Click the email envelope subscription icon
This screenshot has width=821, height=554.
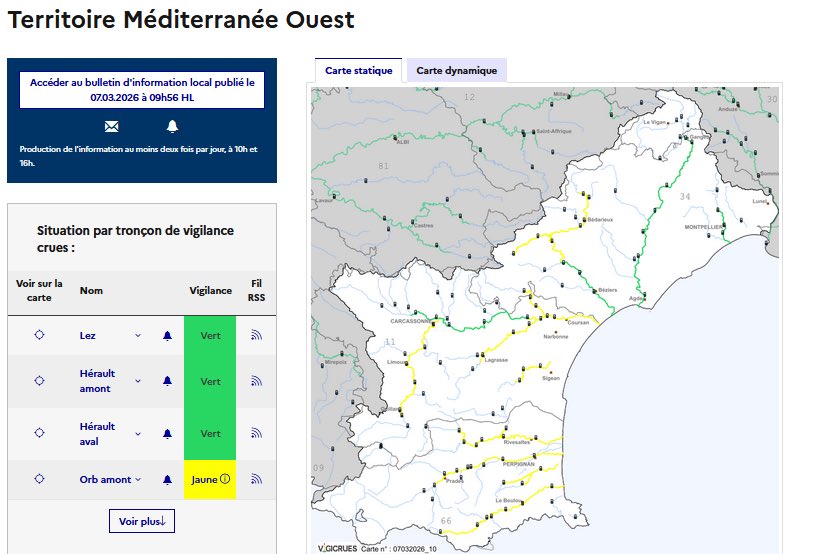pyautogui.click(x=112, y=126)
